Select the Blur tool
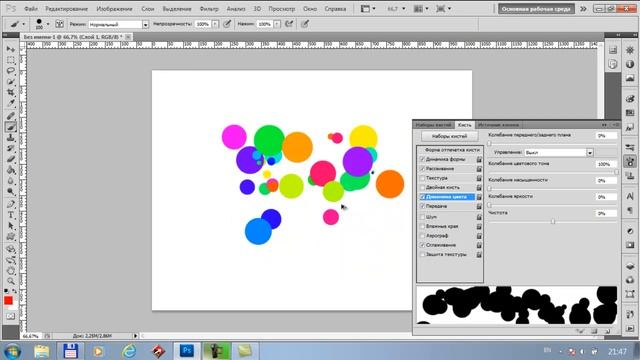 pyautogui.click(x=11, y=181)
